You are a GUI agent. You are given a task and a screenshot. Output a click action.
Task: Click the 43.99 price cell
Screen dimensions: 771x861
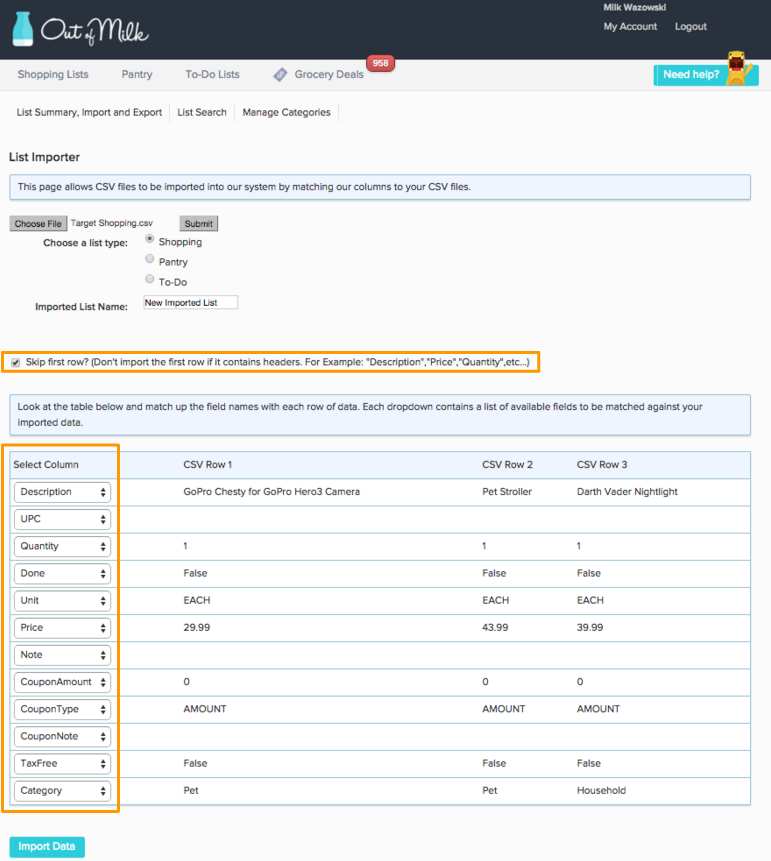click(495, 627)
